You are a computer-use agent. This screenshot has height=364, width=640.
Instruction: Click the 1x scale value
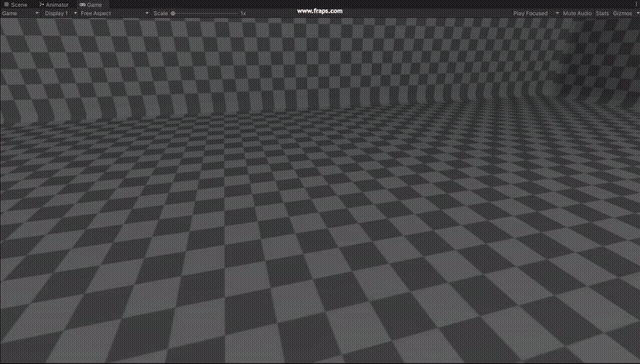[x=243, y=13]
